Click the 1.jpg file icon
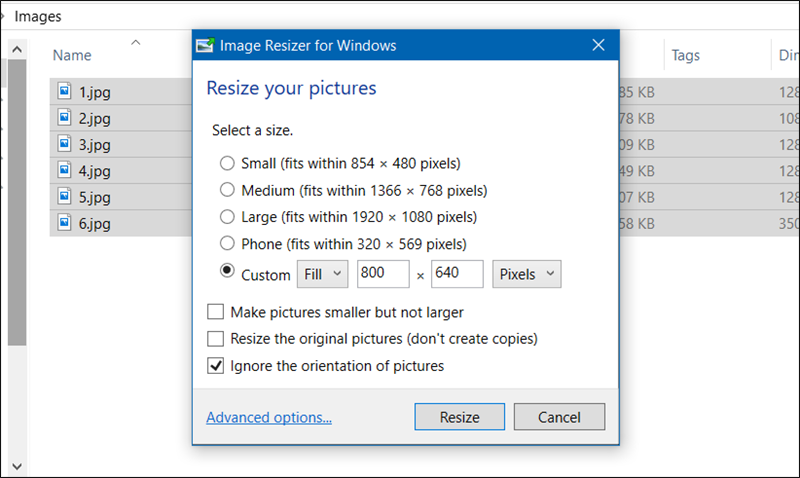The image size is (800, 478). (x=66, y=92)
